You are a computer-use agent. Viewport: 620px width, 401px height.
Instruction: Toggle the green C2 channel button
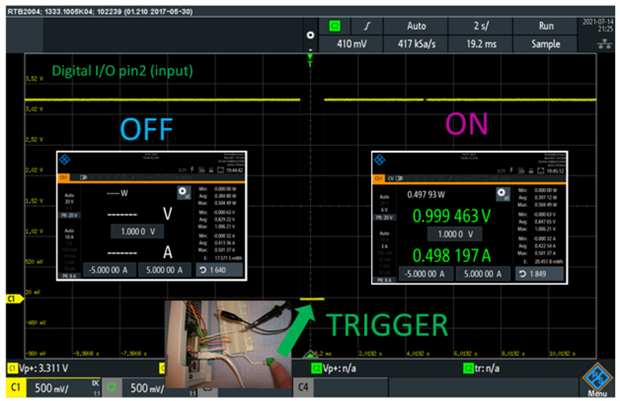[x=112, y=387]
